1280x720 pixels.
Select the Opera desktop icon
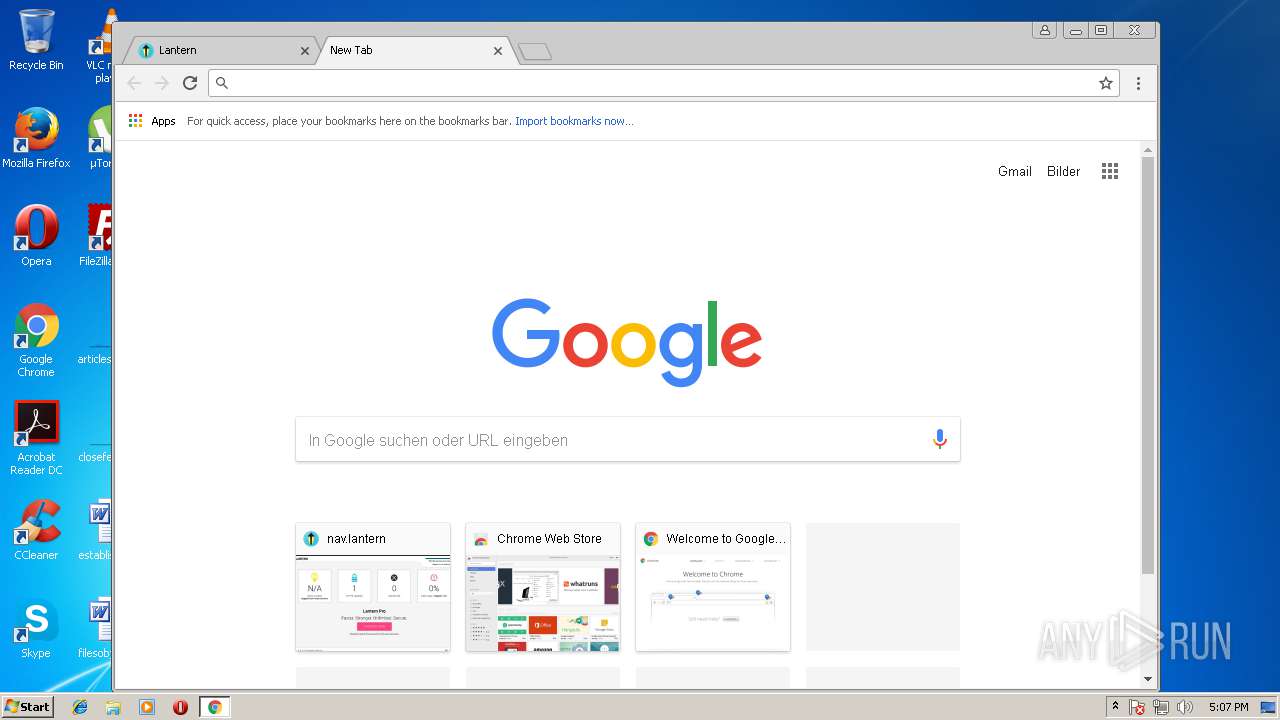(36, 236)
